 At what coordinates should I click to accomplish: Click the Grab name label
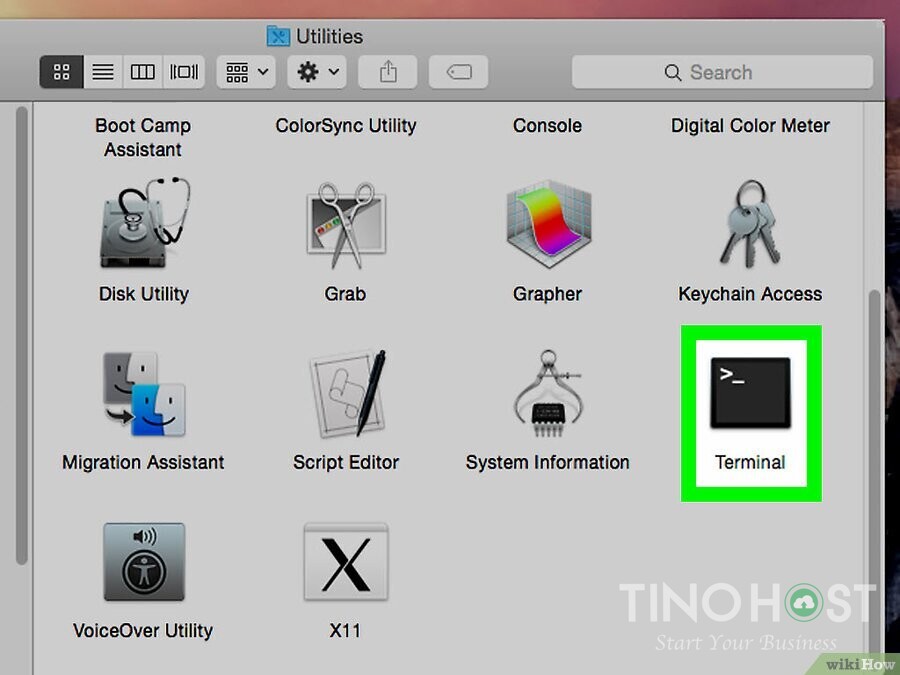pos(346,294)
